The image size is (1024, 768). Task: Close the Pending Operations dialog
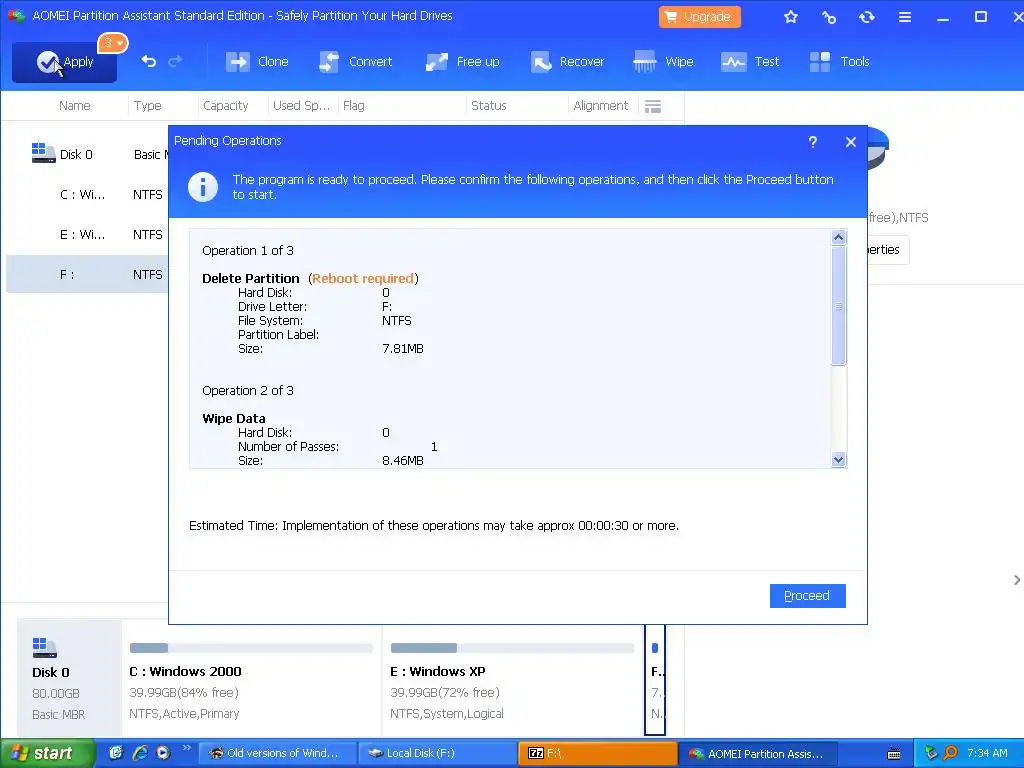pyautogui.click(x=850, y=142)
